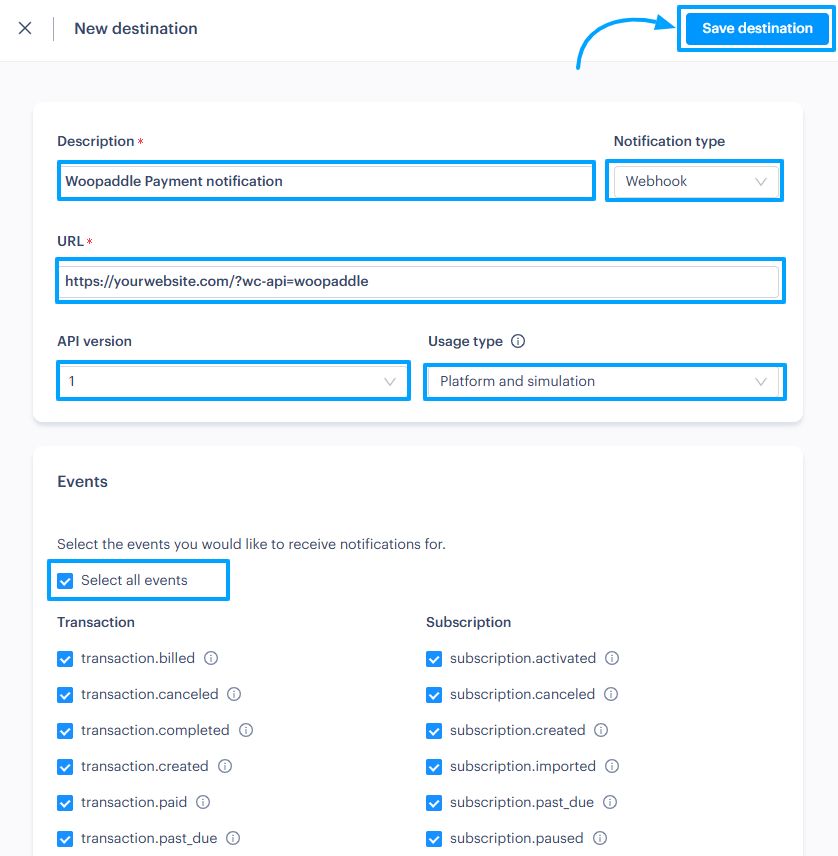
Task: Open info icon for transaction.past_due
Action: pos(233,839)
